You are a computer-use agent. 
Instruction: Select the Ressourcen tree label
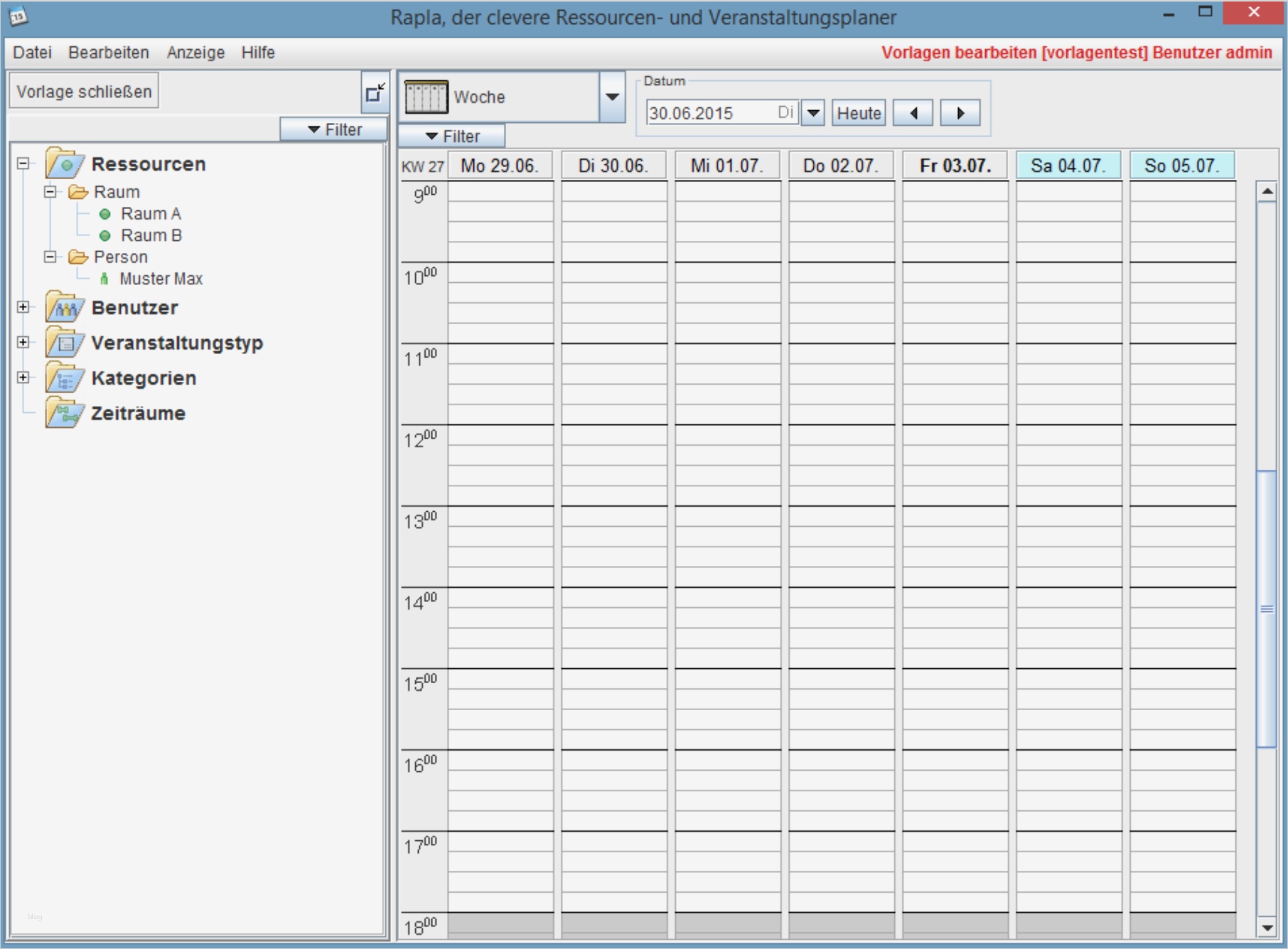tap(149, 164)
